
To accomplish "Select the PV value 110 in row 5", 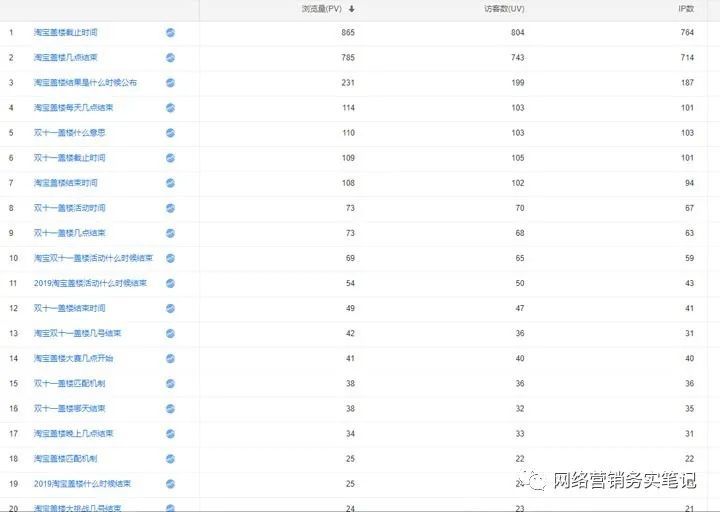I will (x=348, y=133).
